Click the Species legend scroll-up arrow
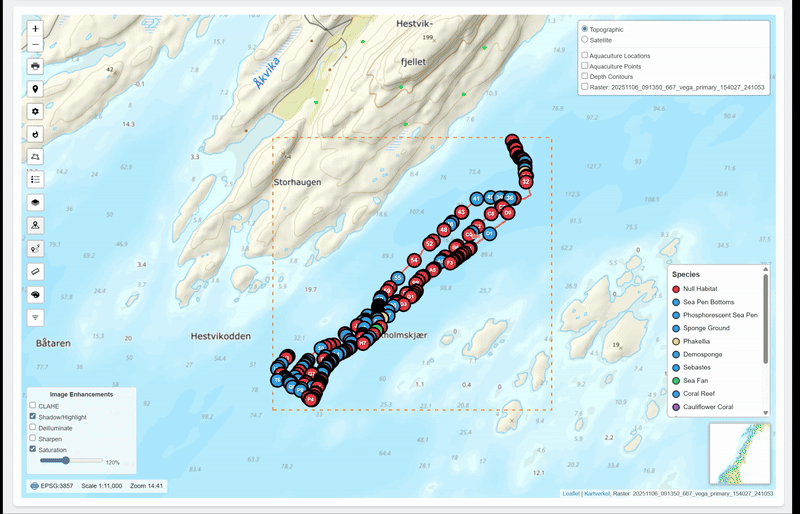800x514 pixels. tap(766, 269)
